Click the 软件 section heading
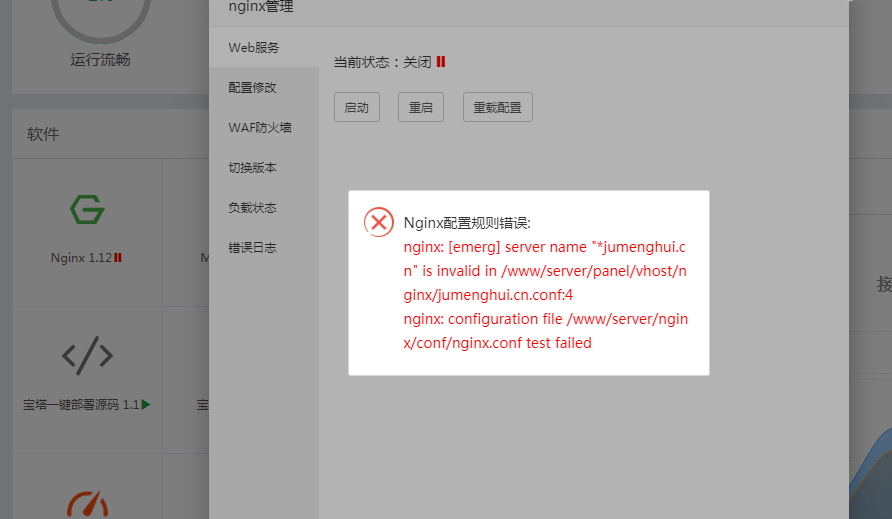Image resolution: width=892 pixels, height=519 pixels. pos(43,134)
